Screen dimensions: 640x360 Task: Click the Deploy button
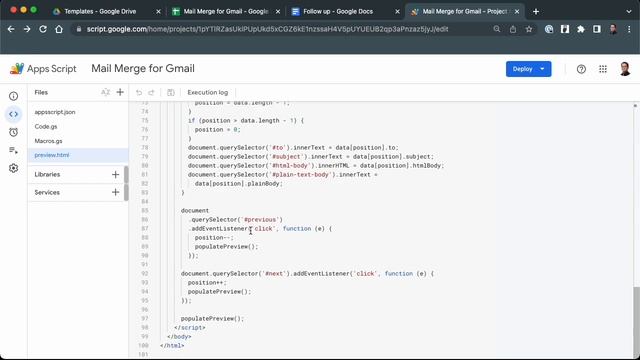tap(522, 69)
